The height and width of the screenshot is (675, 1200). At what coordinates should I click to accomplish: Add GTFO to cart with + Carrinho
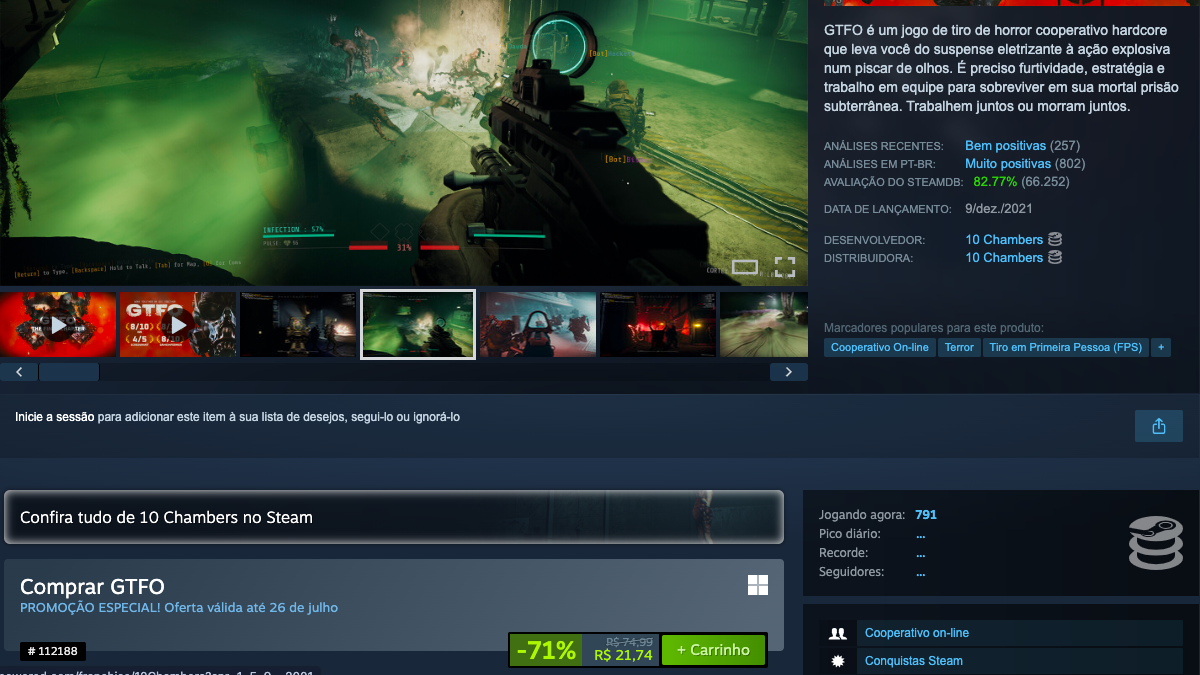[713, 650]
